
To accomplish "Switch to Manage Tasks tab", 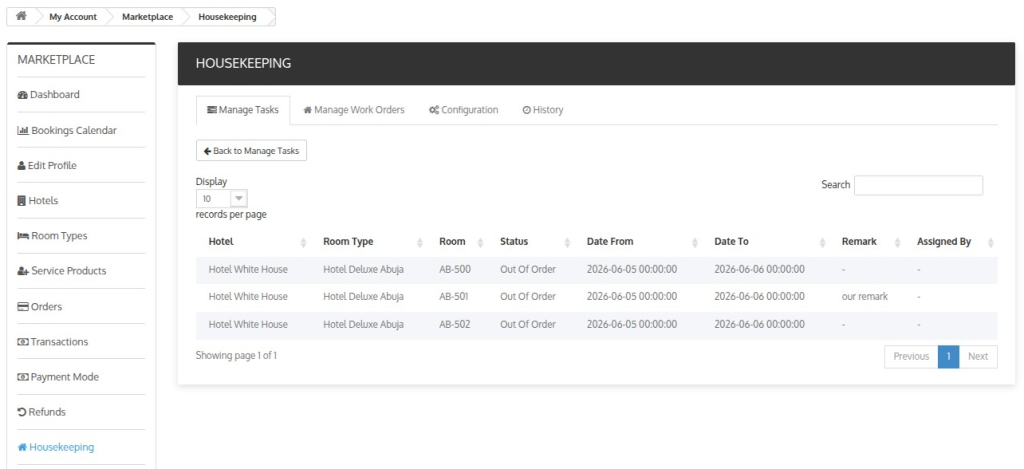I will tap(243, 110).
